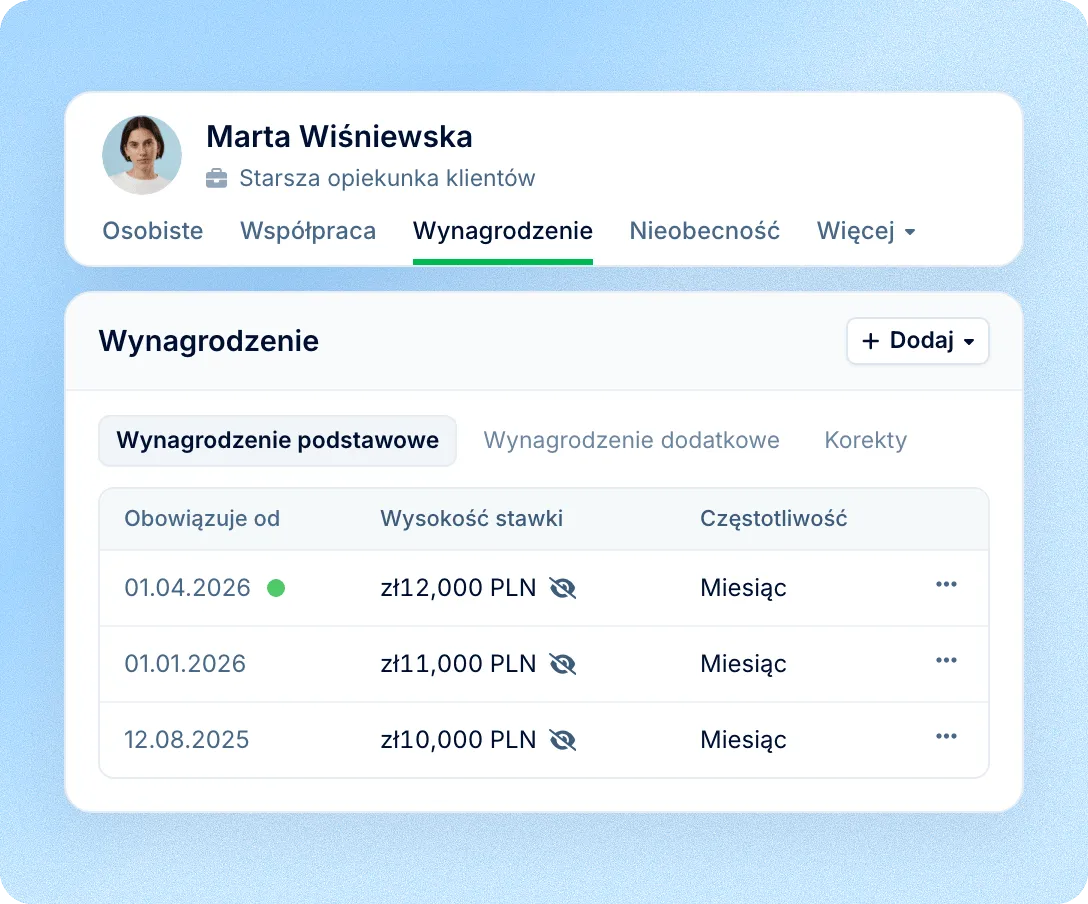Viewport: 1088px width, 904px height.
Task: Click green active indicator next to 01.04.2026
Action: (x=276, y=588)
